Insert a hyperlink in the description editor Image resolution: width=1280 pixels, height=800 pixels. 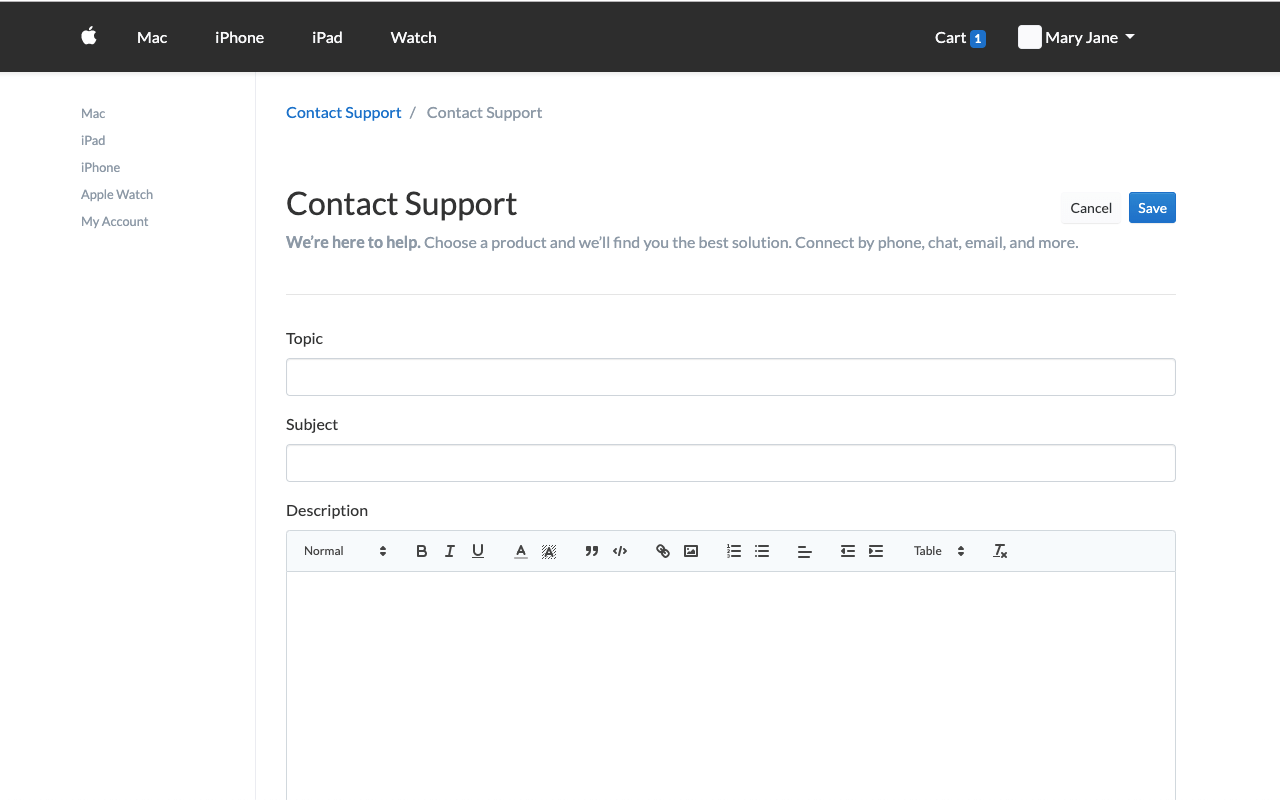tap(662, 551)
